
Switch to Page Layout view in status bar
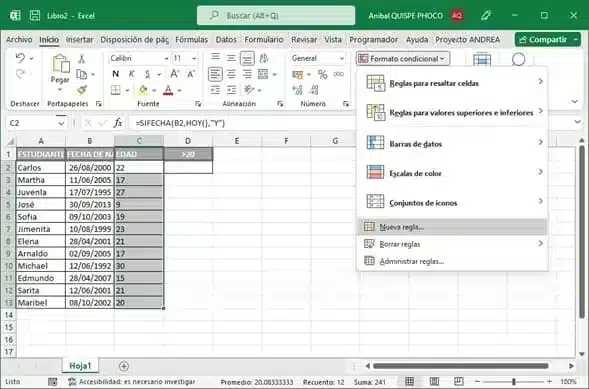434,381
